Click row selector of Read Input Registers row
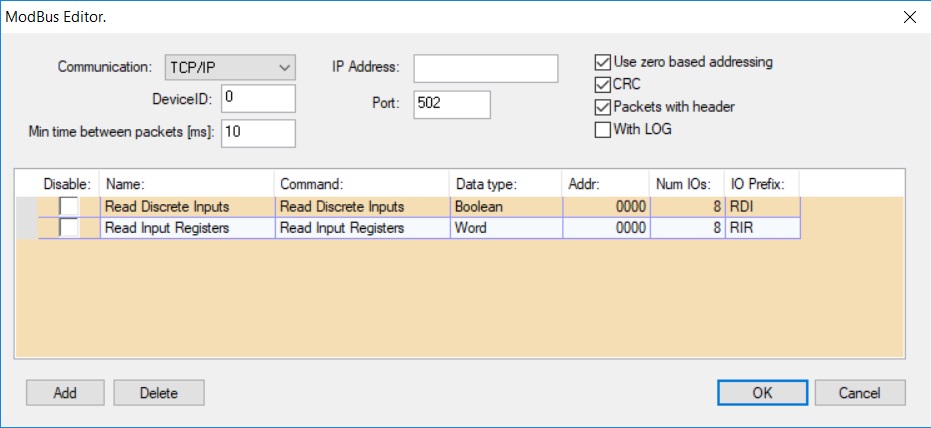Screen dimensions: 931x428 pos(27,228)
